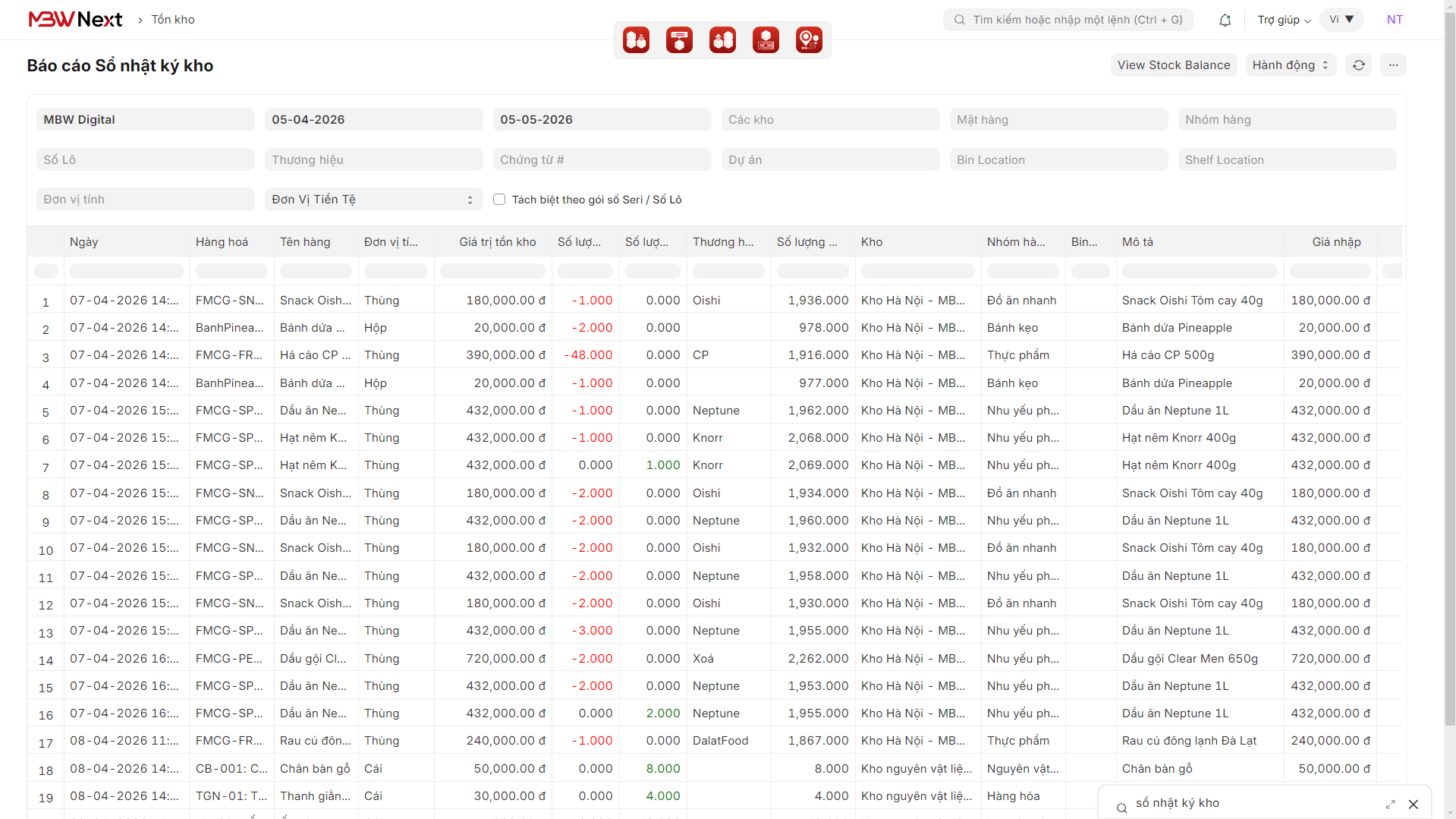
Task: Click the Bin Location filter field
Action: point(1058,160)
